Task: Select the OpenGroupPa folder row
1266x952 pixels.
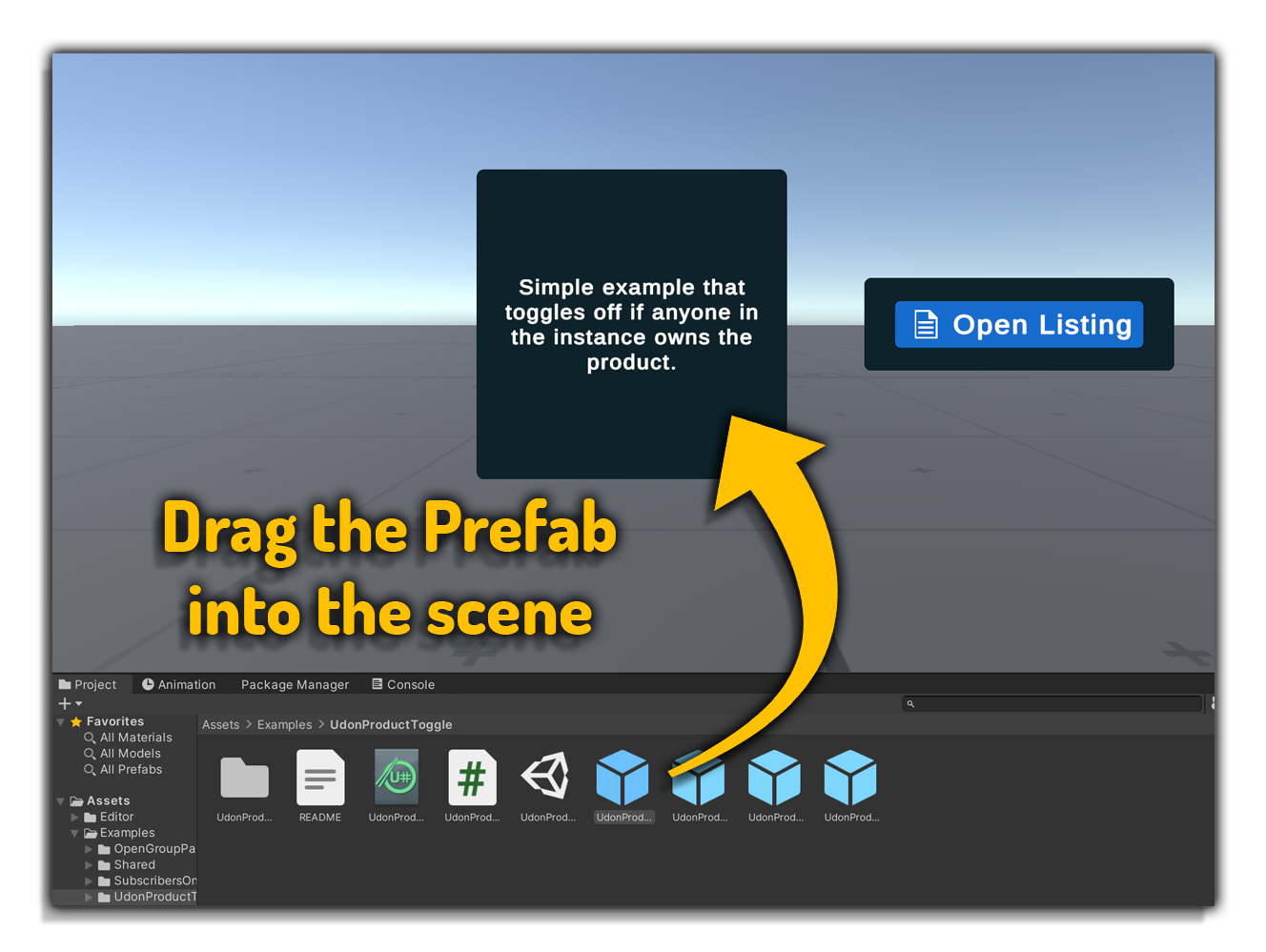Action: click(x=125, y=849)
